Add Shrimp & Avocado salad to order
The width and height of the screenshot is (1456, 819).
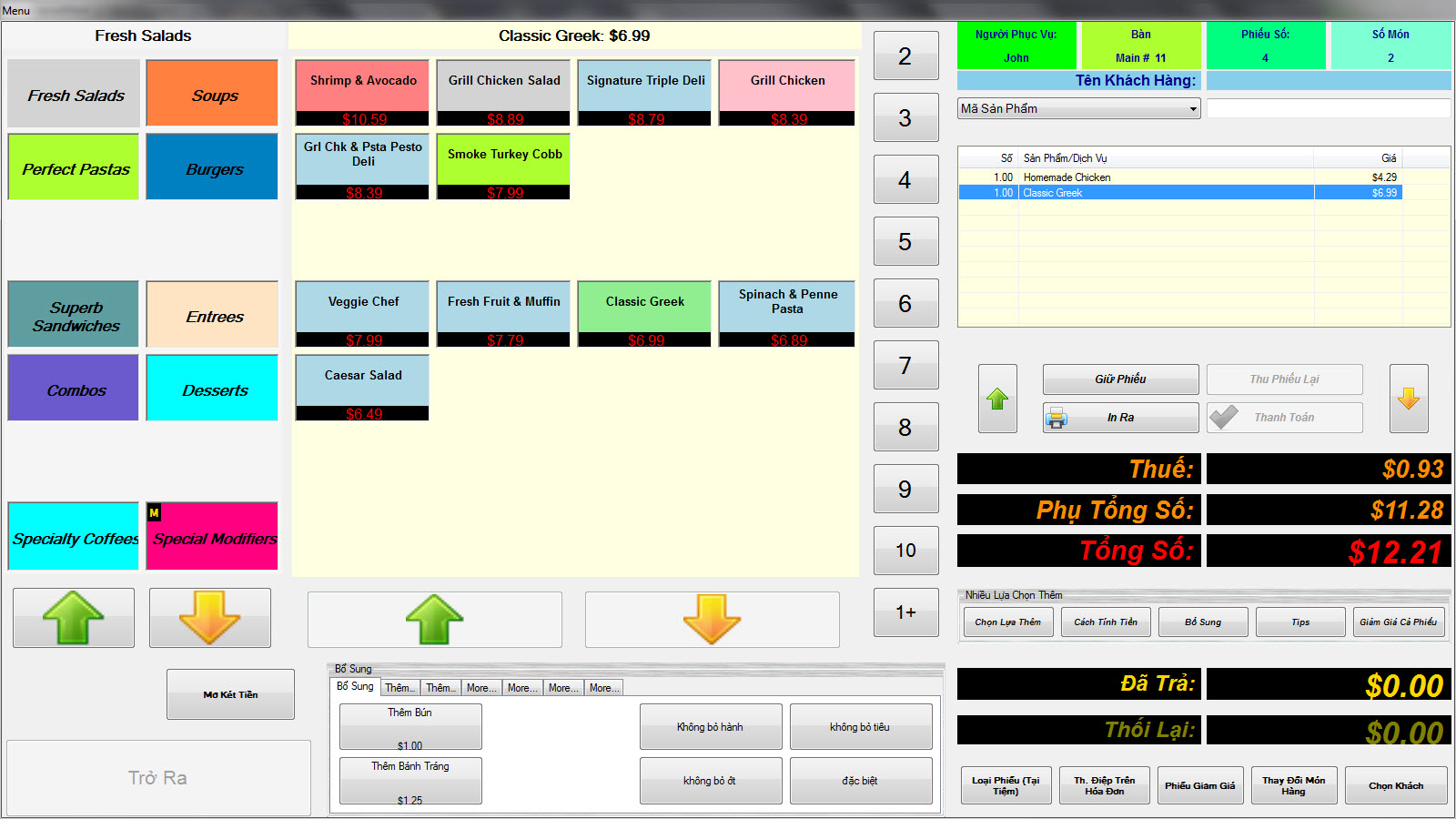tap(362, 92)
